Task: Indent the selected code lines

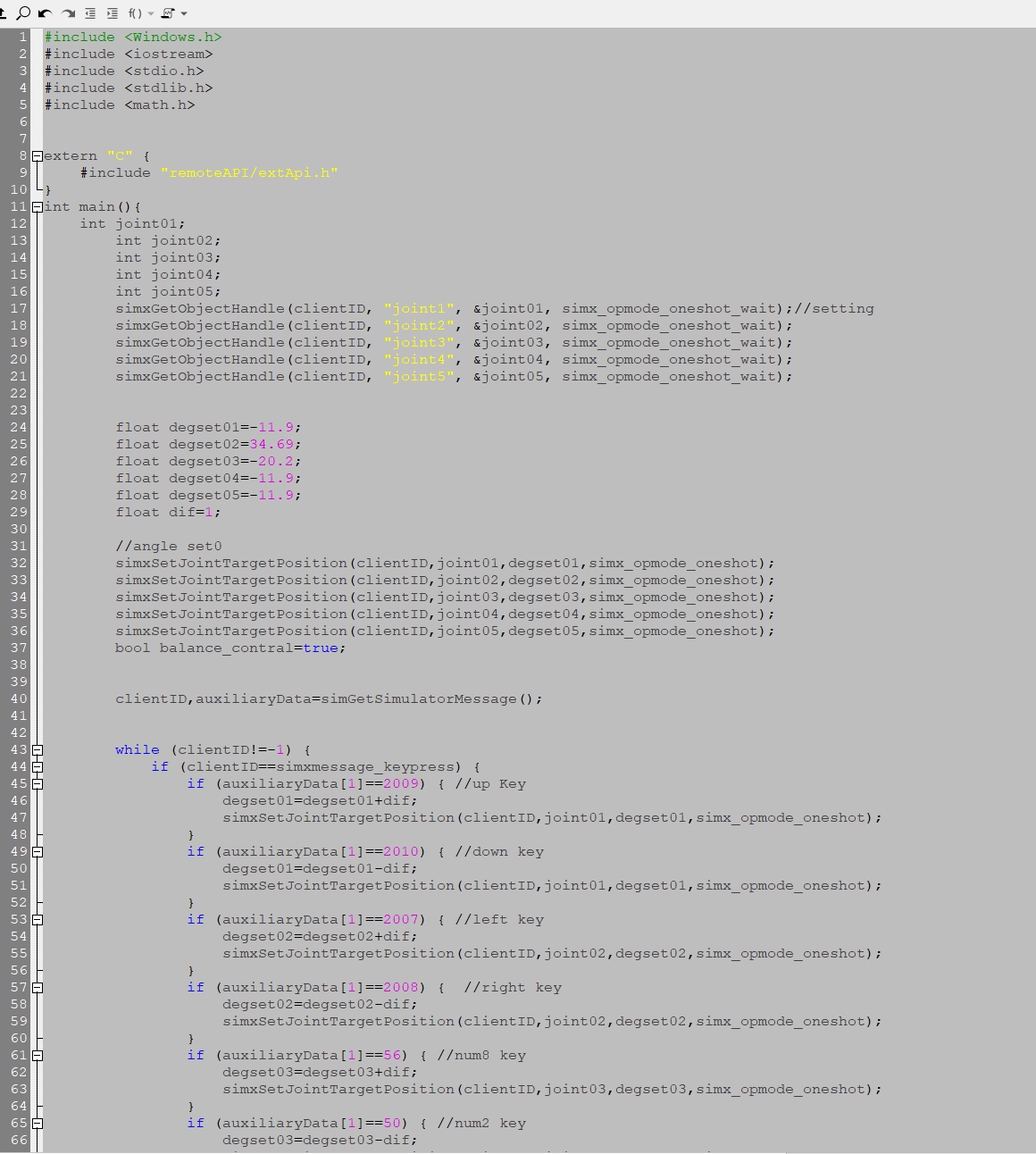Action: [x=113, y=13]
